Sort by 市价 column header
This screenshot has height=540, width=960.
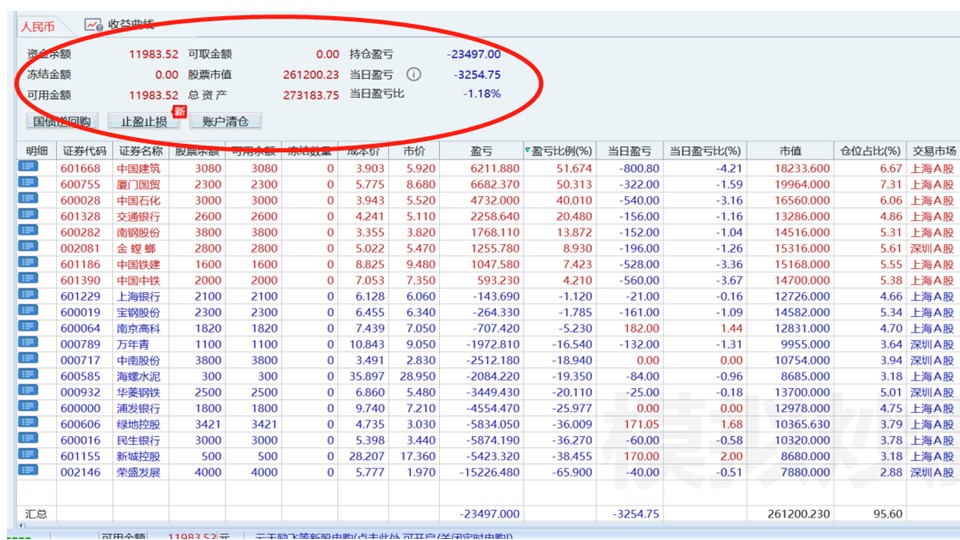pos(414,151)
